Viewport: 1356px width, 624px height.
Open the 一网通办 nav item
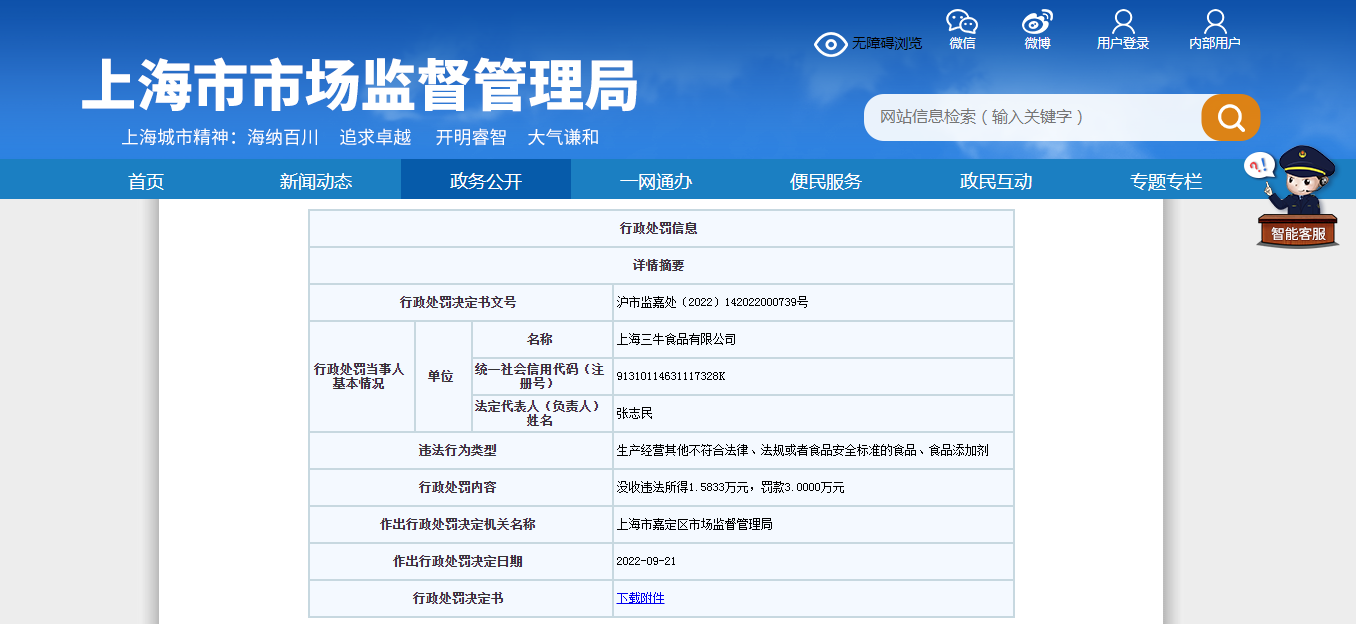click(x=656, y=181)
